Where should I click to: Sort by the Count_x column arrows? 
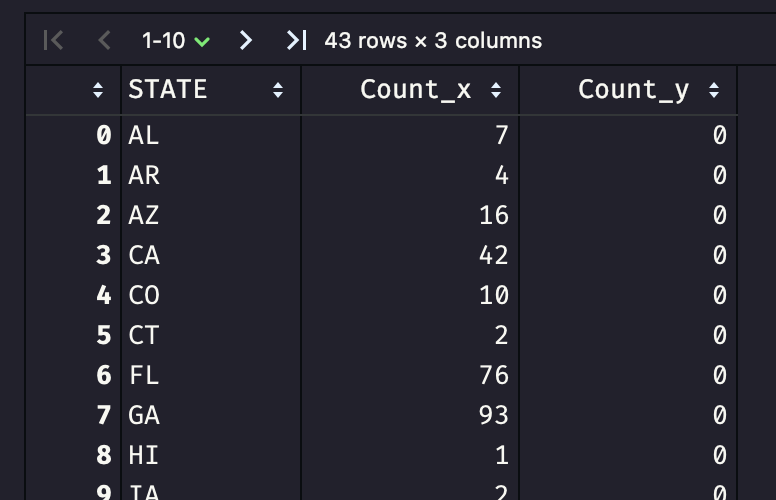(x=496, y=90)
